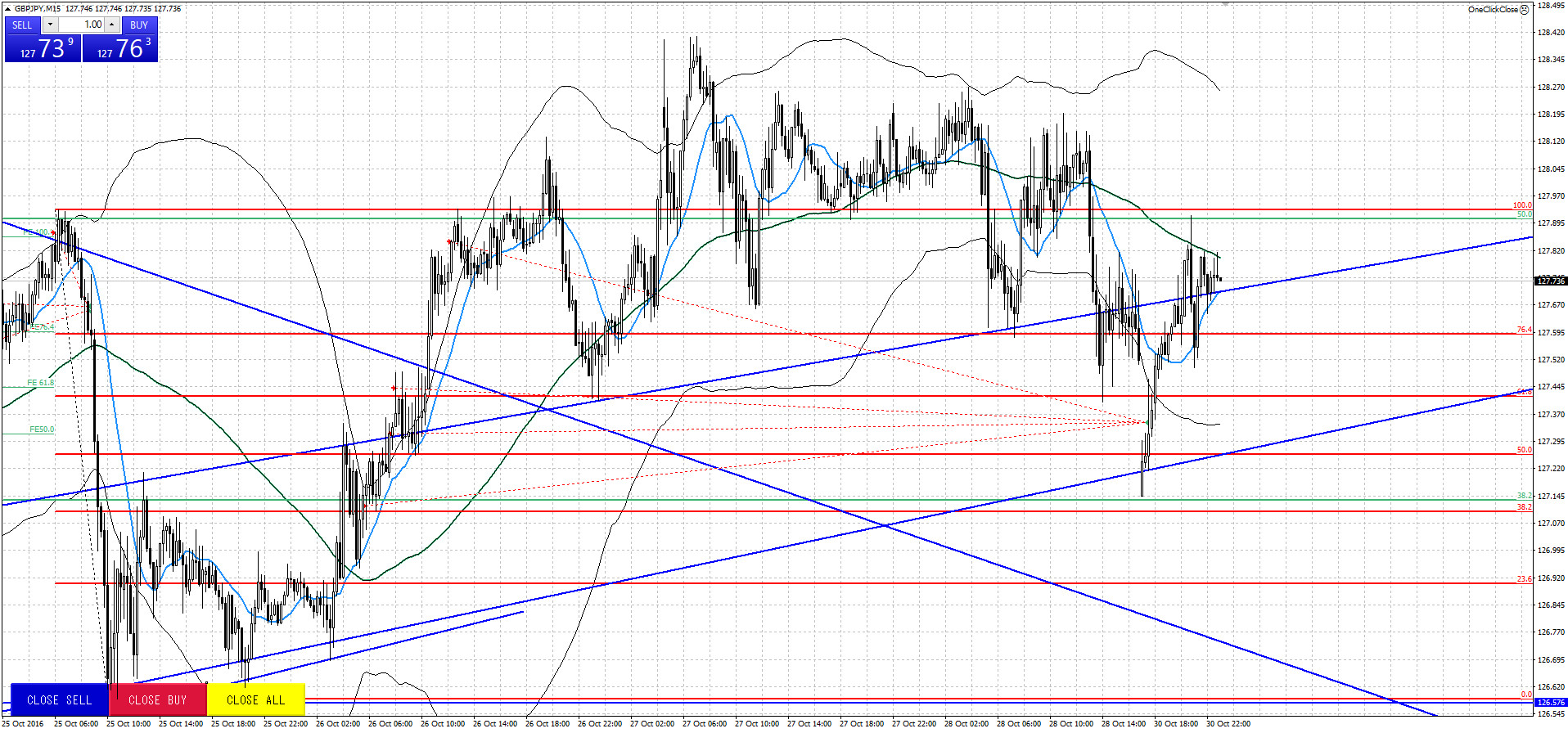Image resolution: width=1568 pixels, height=733 pixels.
Task: Click the red 76.4 Fibonacci level label
Action: pos(1525,330)
